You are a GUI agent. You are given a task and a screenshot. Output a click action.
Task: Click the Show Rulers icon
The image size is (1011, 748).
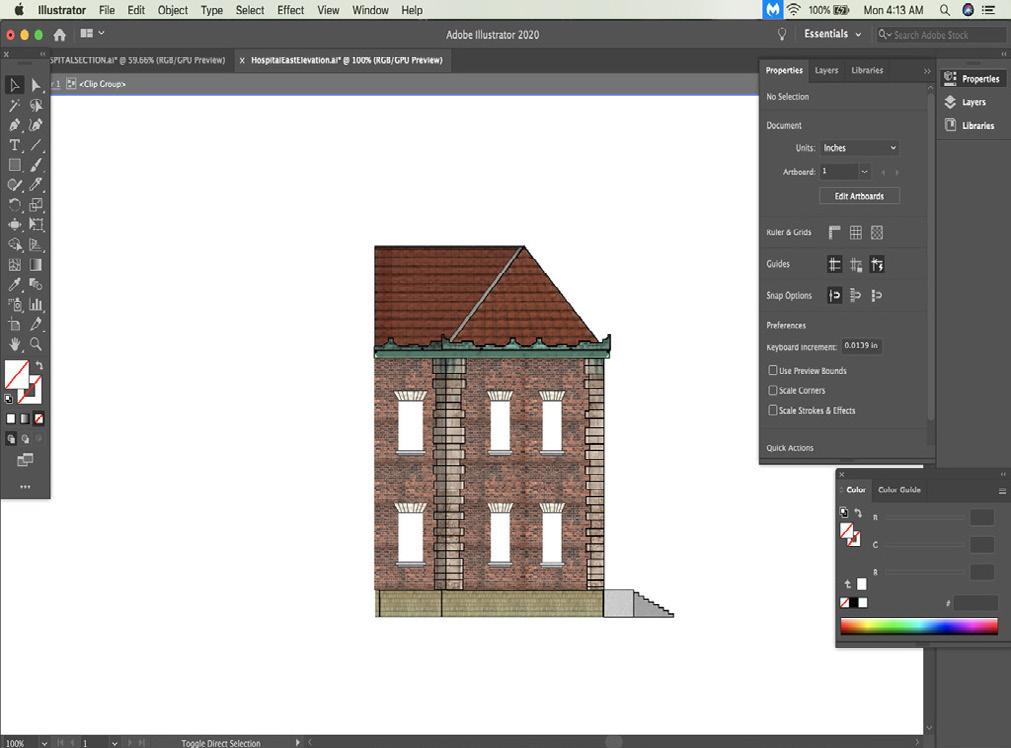pyautogui.click(x=834, y=233)
